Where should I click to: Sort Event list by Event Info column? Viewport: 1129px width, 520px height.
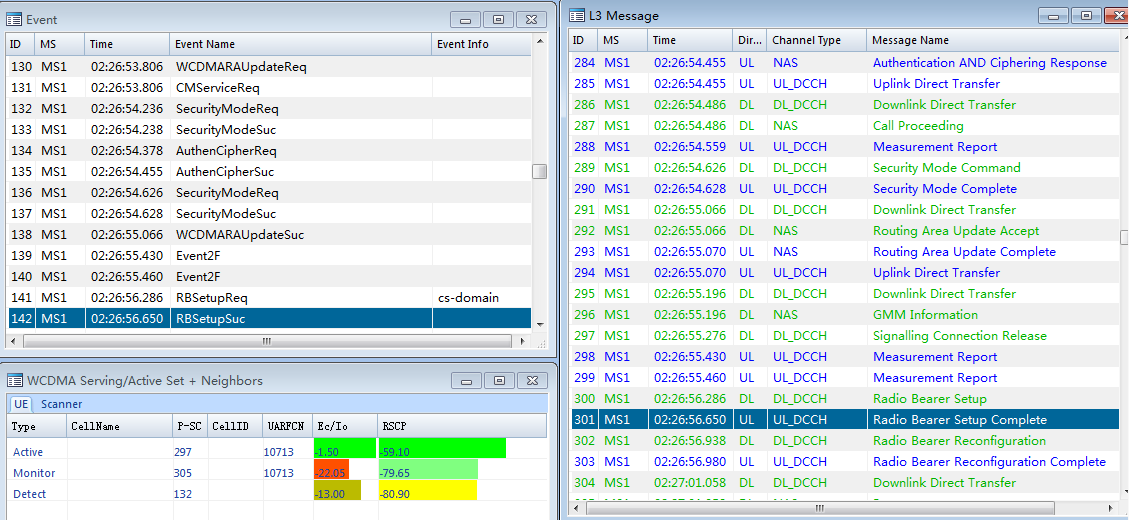point(482,44)
